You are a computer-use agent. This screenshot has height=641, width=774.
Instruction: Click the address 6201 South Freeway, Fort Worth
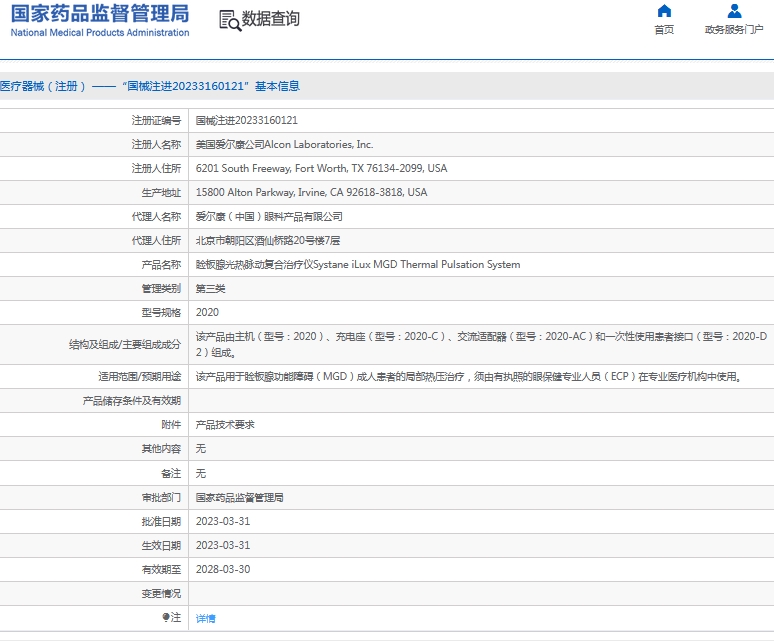[321, 168]
